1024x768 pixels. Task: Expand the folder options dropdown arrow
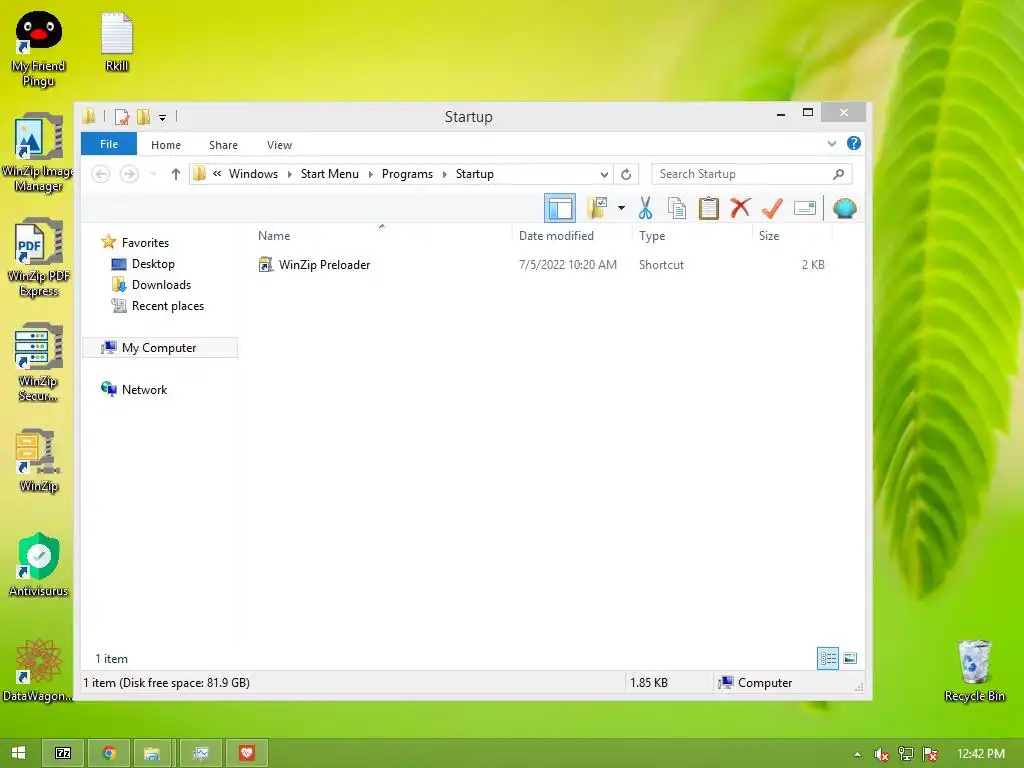pyautogui.click(x=621, y=208)
